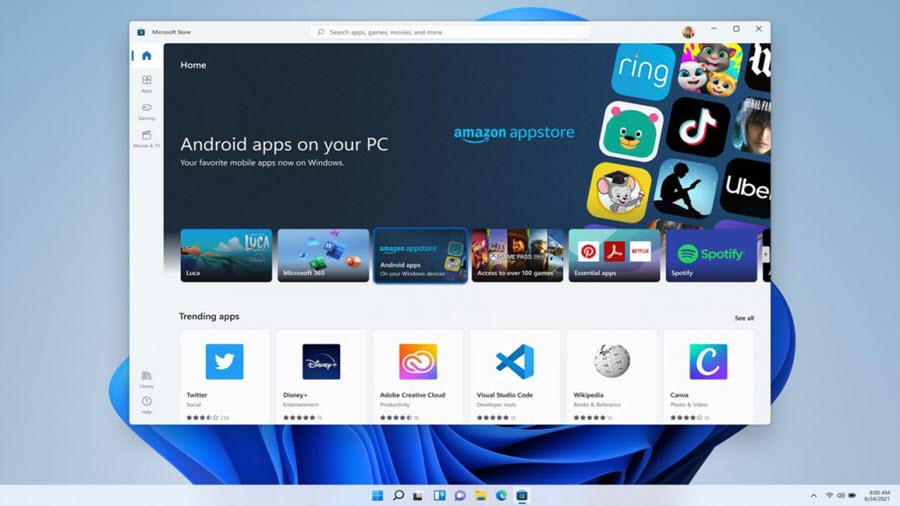900x506 pixels.
Task: Open the Library in the sidebar
Action: click(x=146, y=379)
